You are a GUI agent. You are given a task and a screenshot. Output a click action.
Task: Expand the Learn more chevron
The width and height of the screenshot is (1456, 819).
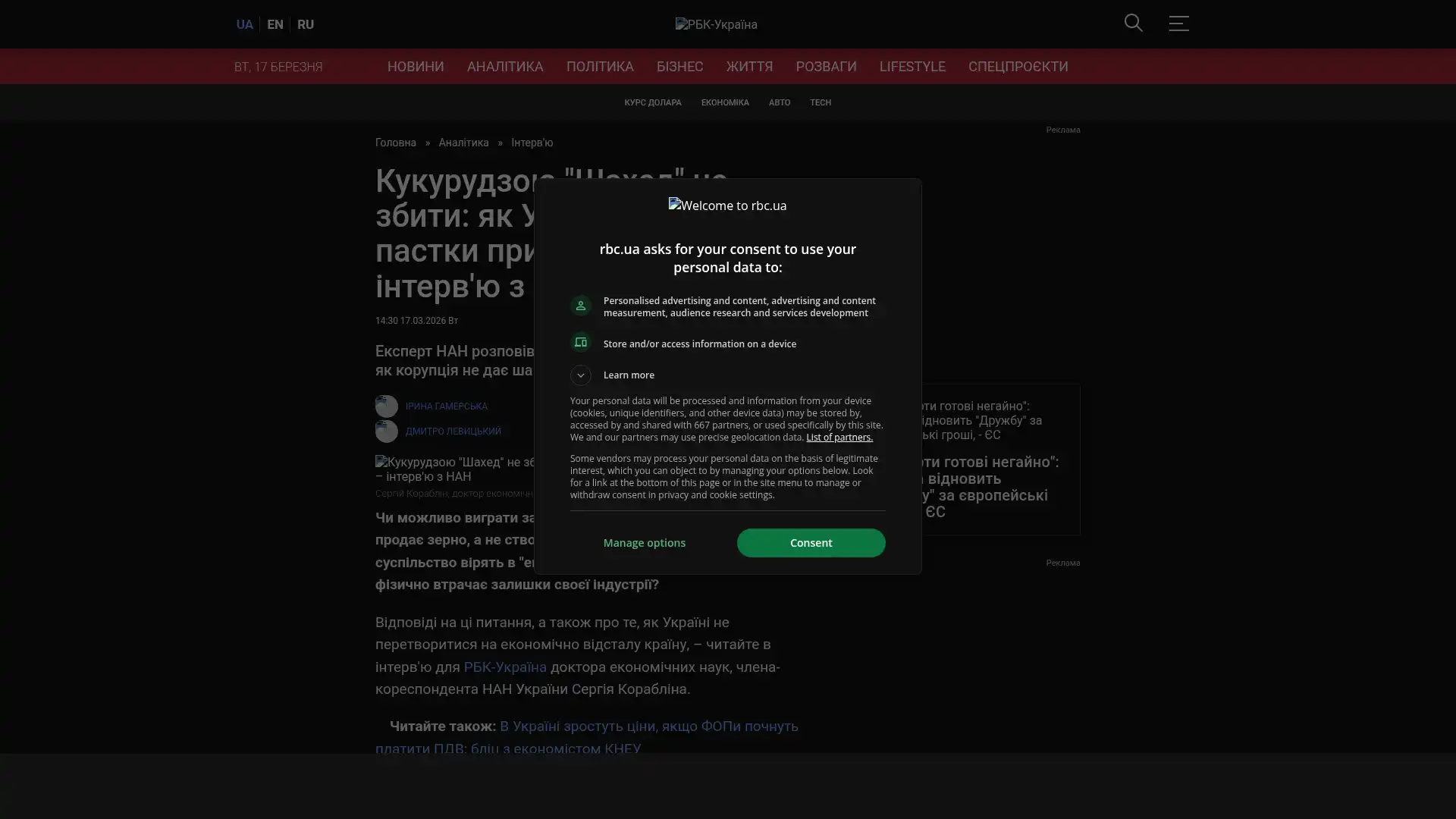581,375
